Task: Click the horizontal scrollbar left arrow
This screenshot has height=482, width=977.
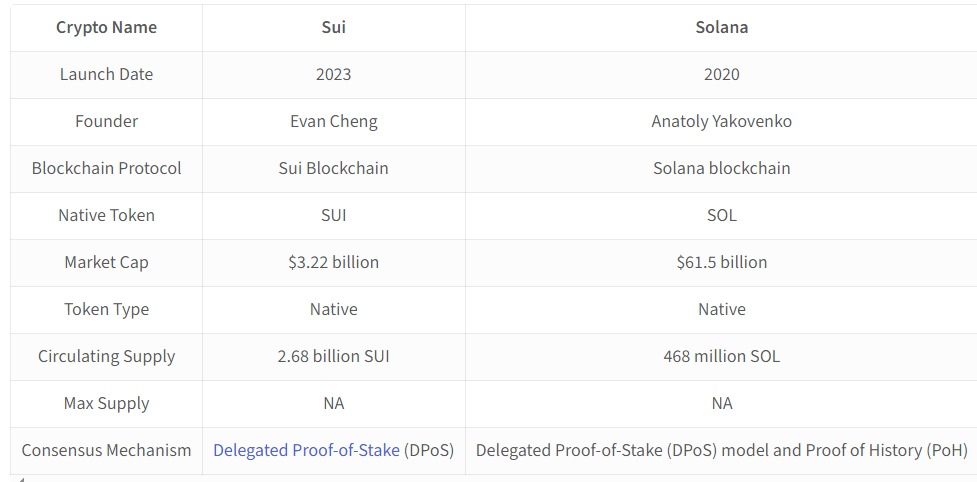Action: coord(21,480)
